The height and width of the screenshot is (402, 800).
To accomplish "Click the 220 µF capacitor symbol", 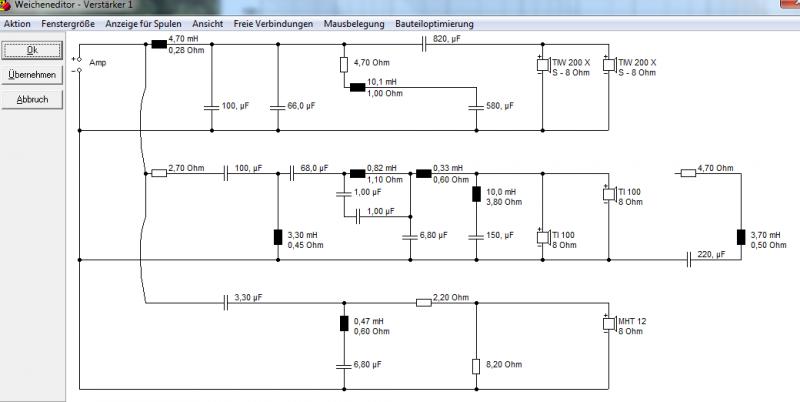I will tap(689, 260).
